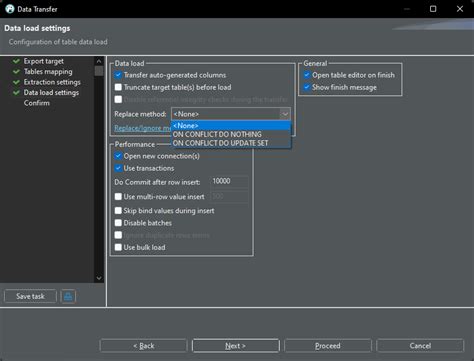Click the Do Commit after row insert field
Screen dimensions: 474x361
click(x=229, y=181)
